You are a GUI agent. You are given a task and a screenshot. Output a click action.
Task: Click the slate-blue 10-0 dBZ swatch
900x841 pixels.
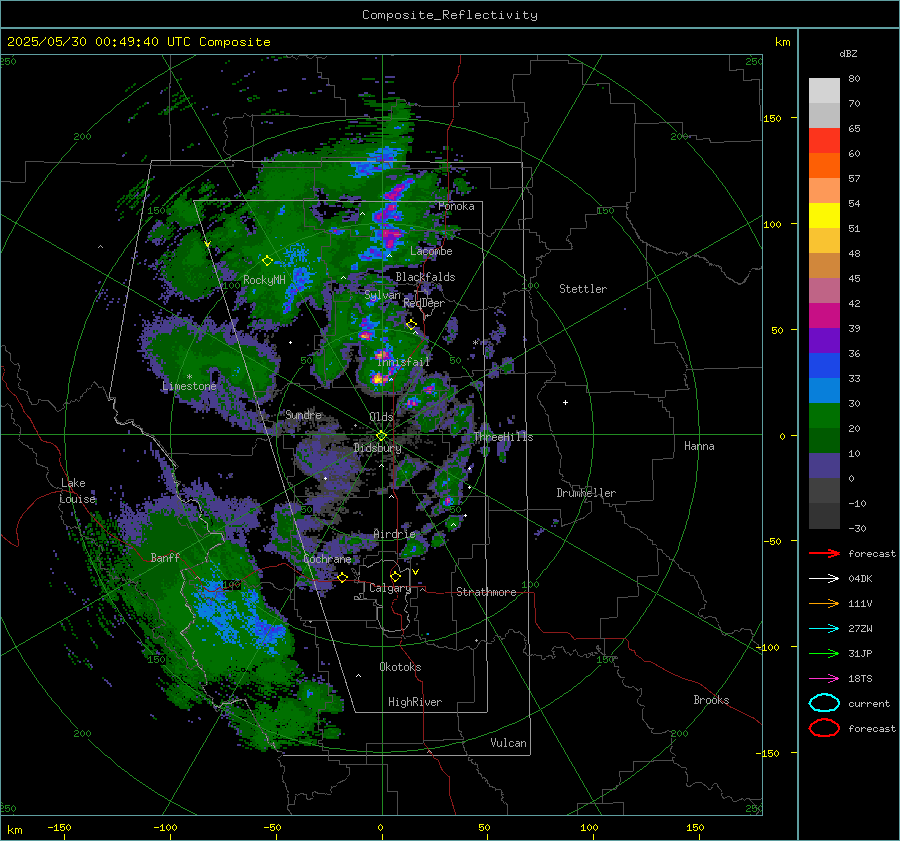coord(824,466)
